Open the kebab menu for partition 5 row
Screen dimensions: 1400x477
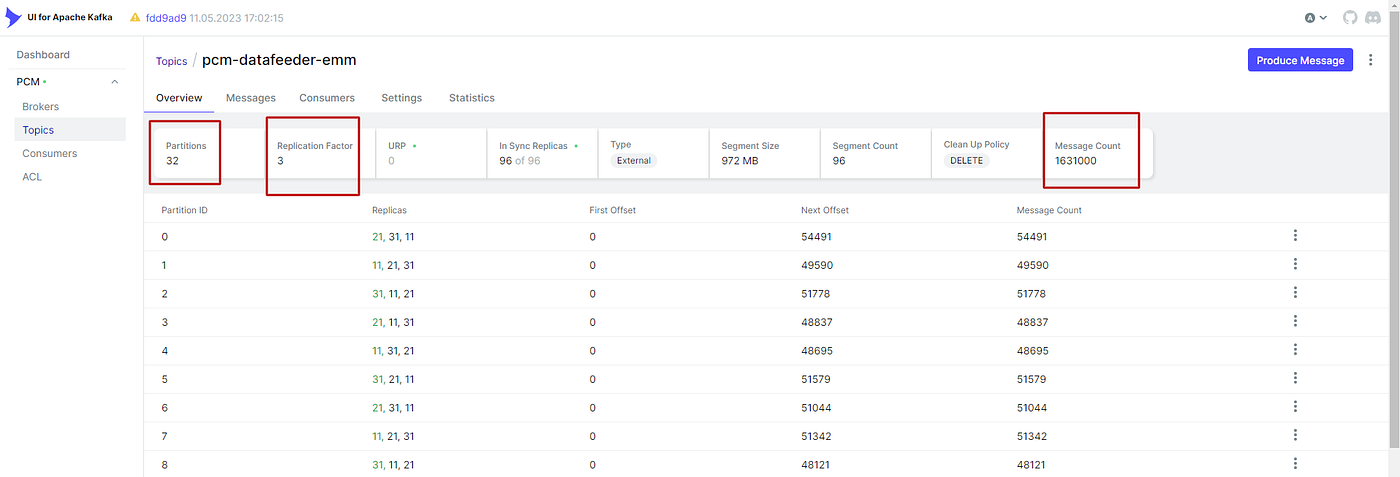point(1295,378)
